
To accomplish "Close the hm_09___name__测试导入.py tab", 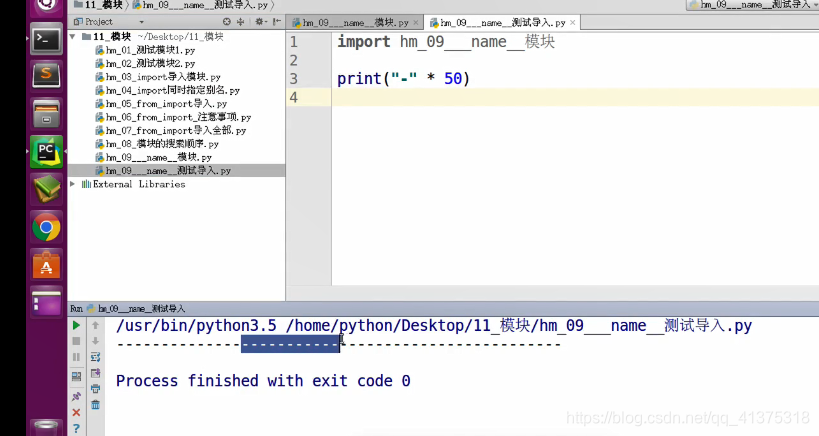I will point(573,22).
